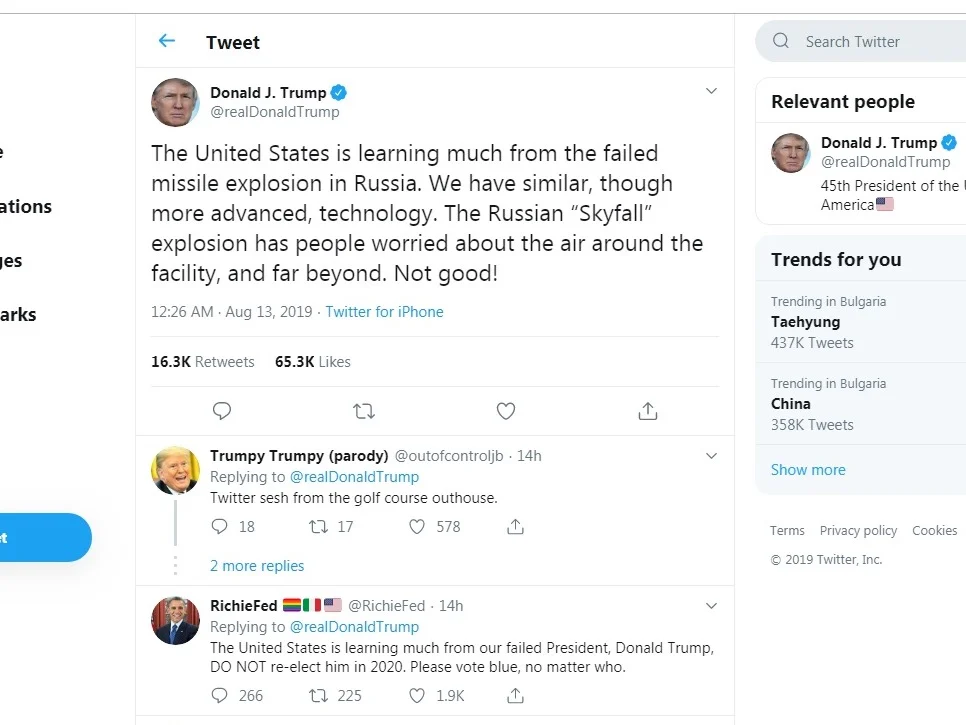
Task: Focus the Search Twitter field
Action: [x=861, y=41]
